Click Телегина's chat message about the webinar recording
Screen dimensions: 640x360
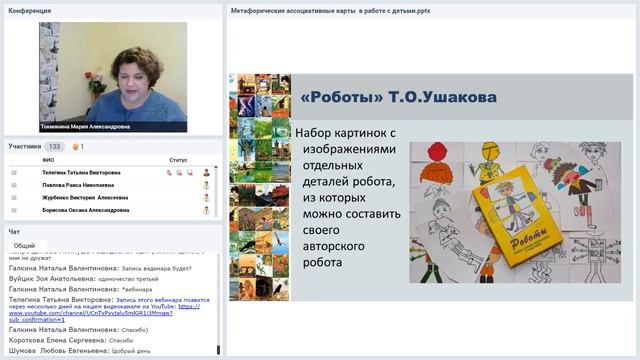109,310
